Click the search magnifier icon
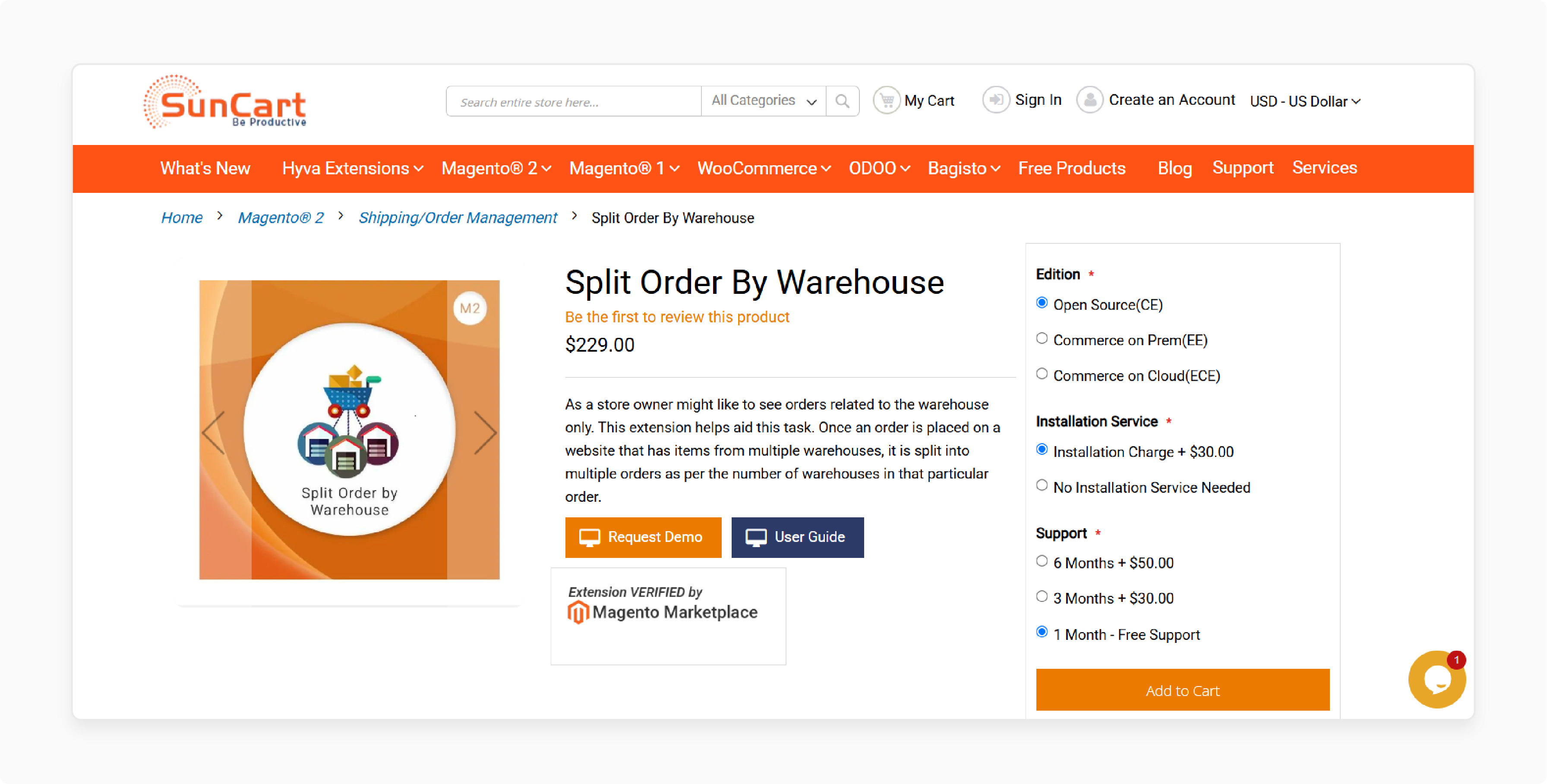 tap(842, 101)
